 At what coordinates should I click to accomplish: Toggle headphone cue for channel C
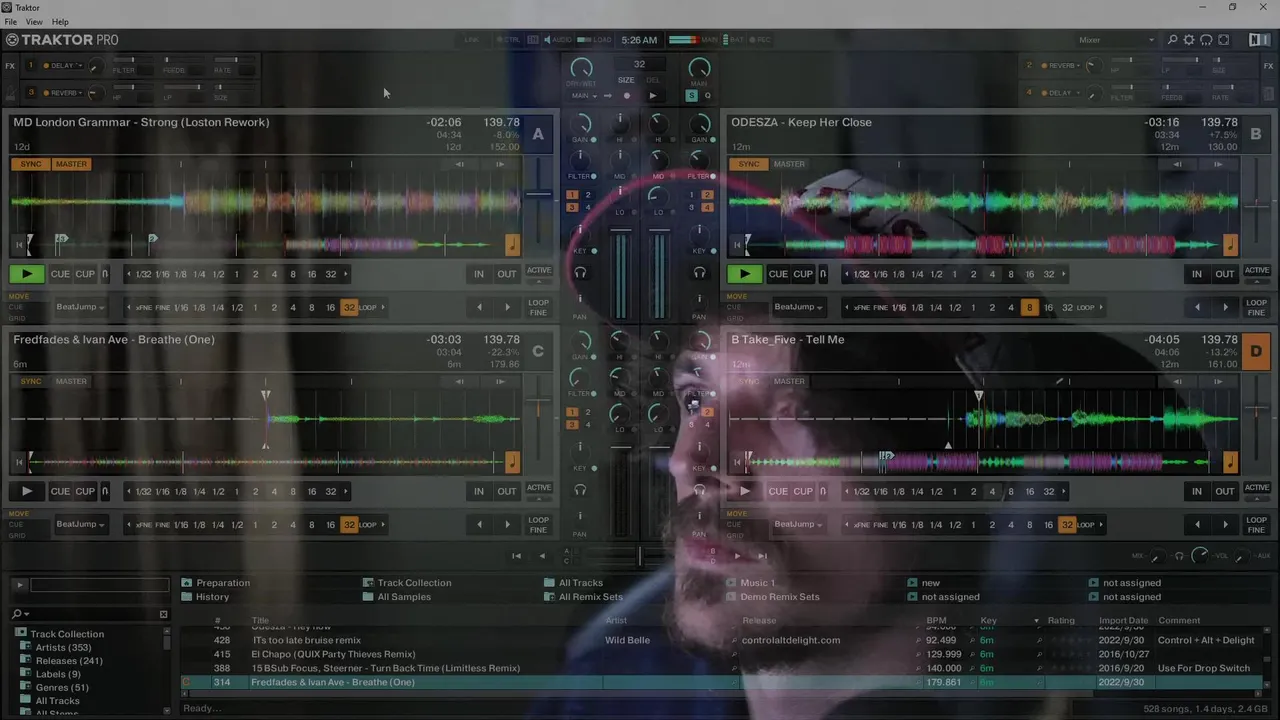click(580, 490)
